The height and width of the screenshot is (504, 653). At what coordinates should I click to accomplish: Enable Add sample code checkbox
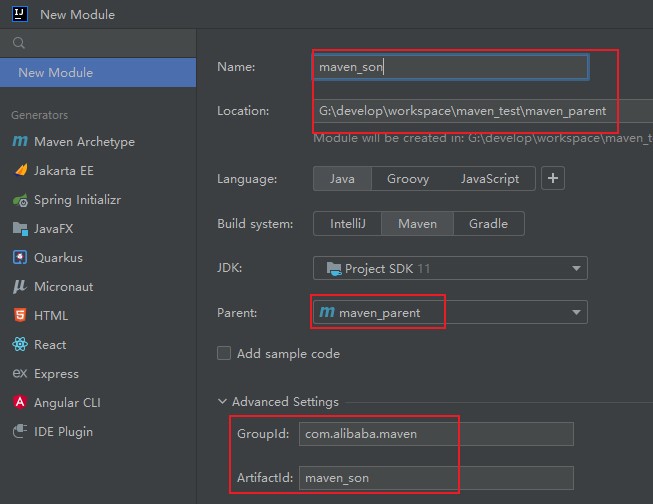click(x=224, y=353)
